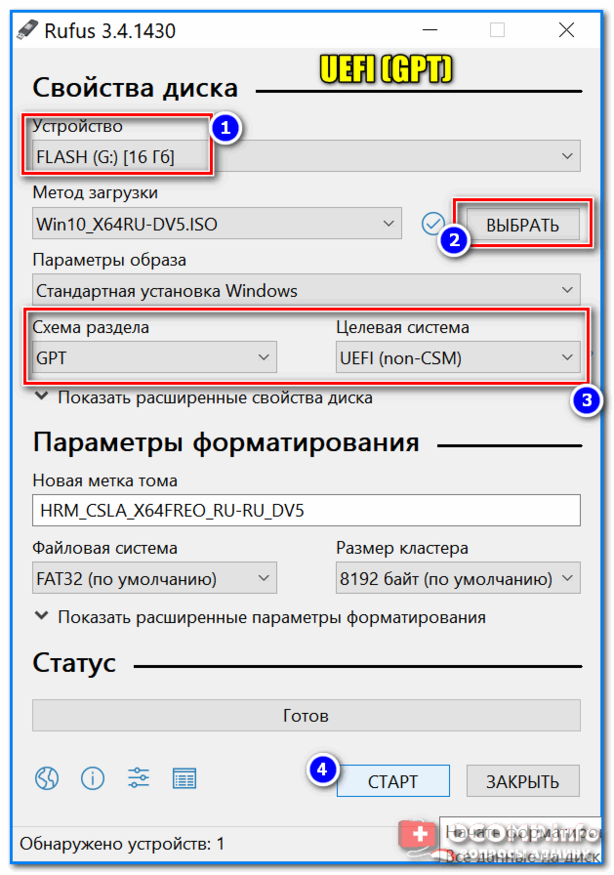Click the ЗАКРЫТЬ button
This screenshot has width=614, height=875.
(522, 781)
